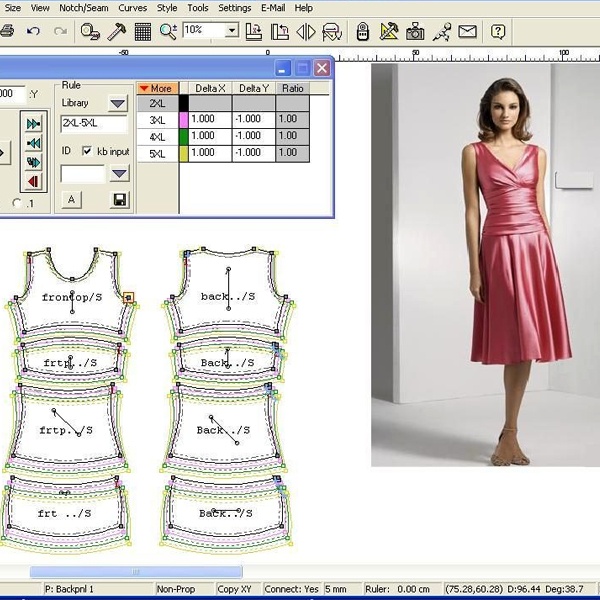The height and width of the screenshot is (600, 600).
Task: Click the previous grade point arrow icon
Action: 33,143
